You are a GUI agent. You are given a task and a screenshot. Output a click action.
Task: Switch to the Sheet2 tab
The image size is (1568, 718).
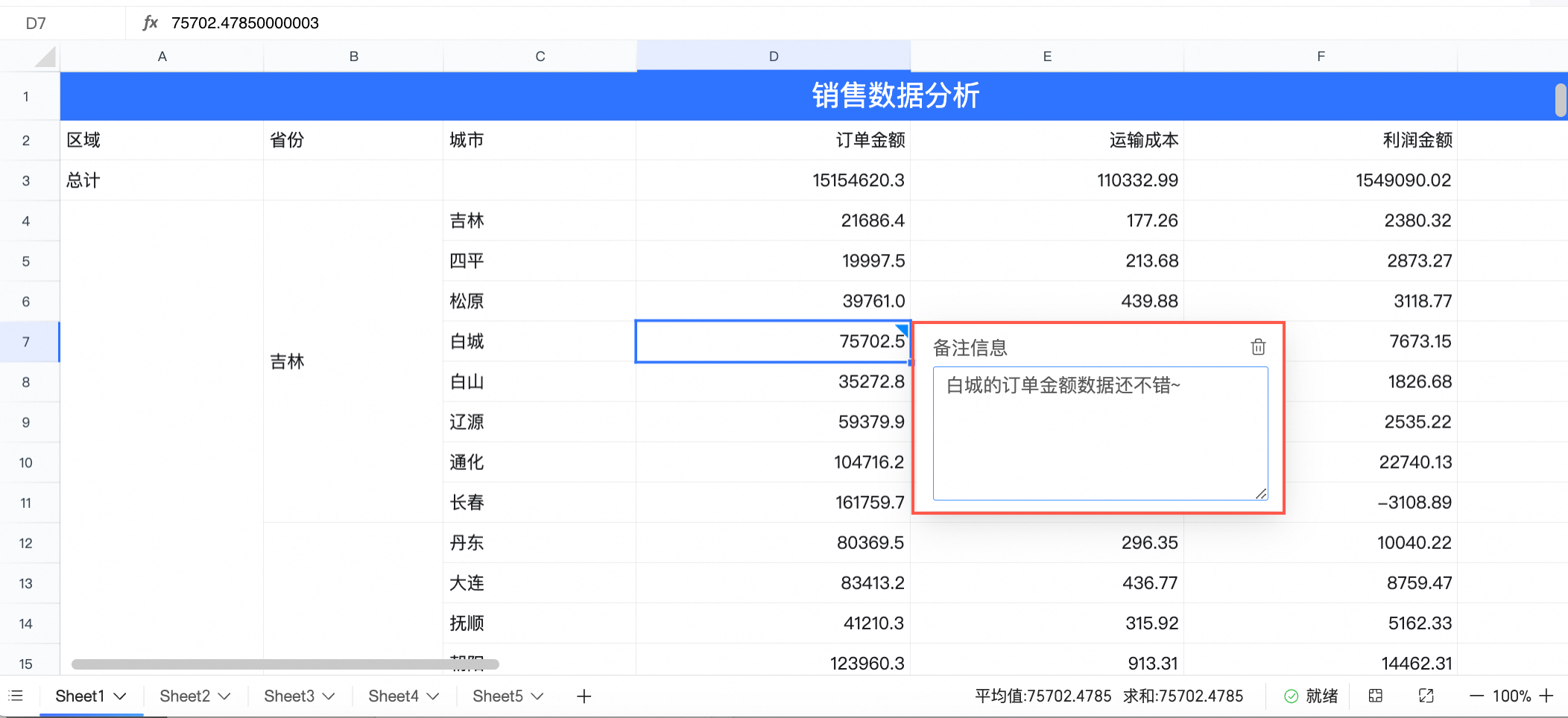pyautogui.click(x=185, y=696)
